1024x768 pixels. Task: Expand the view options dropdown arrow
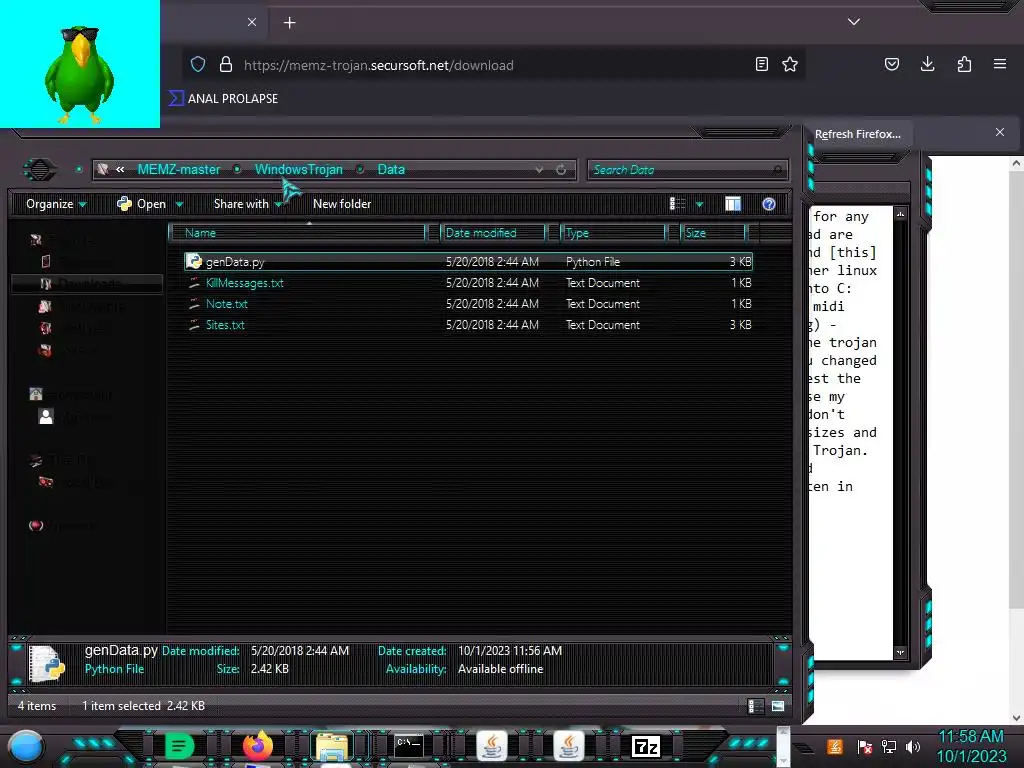tap(699, 204)
